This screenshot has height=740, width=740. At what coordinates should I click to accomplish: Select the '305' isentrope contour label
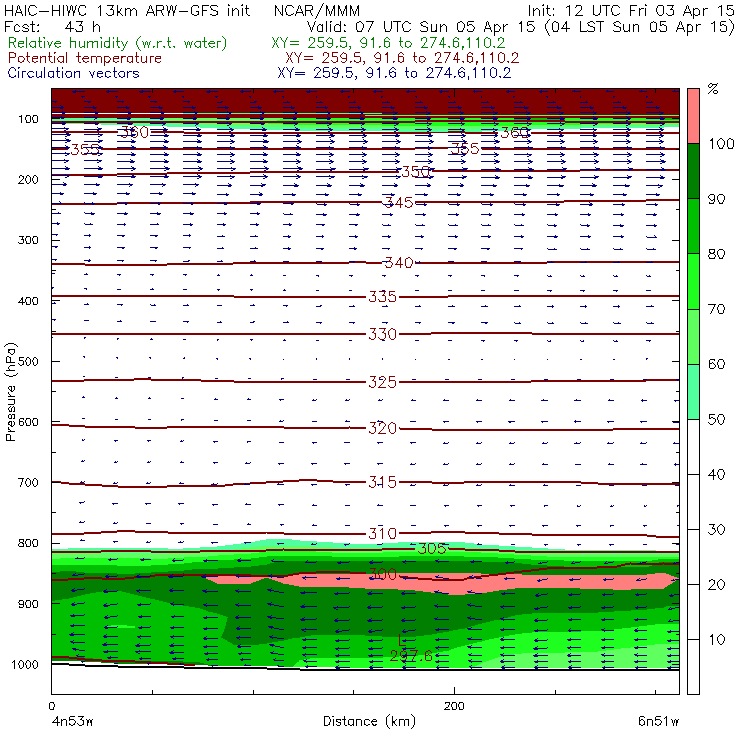432,548
